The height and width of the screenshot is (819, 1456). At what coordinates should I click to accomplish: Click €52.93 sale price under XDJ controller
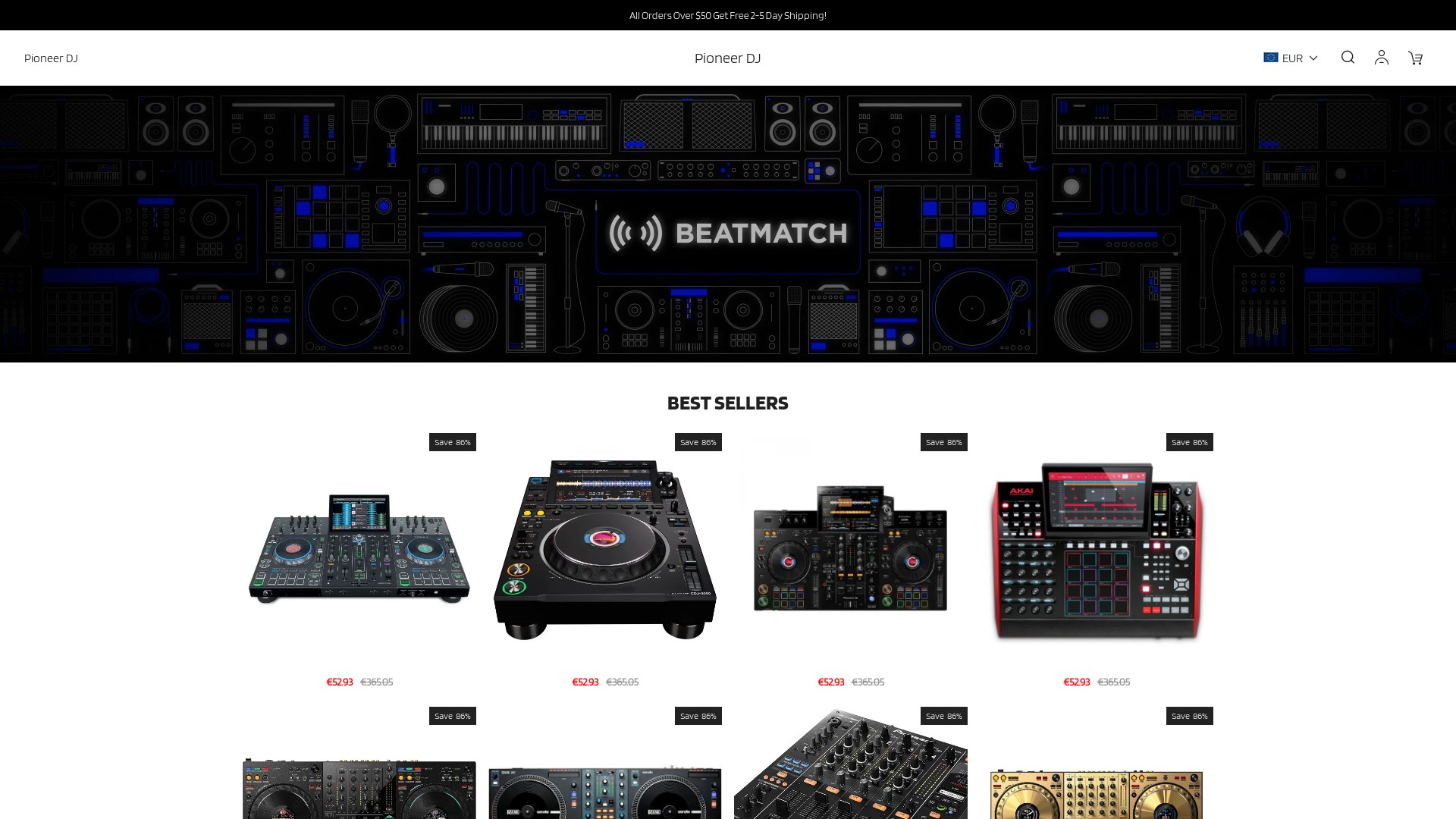click(831, 682)
